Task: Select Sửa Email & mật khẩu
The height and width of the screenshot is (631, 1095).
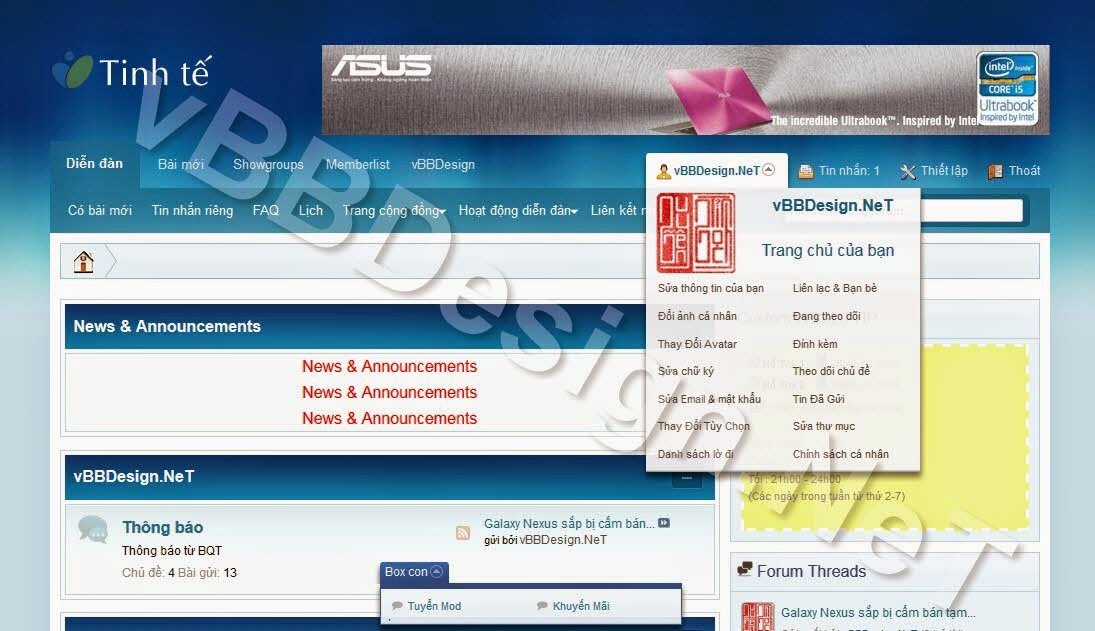Action: (709, 399)
